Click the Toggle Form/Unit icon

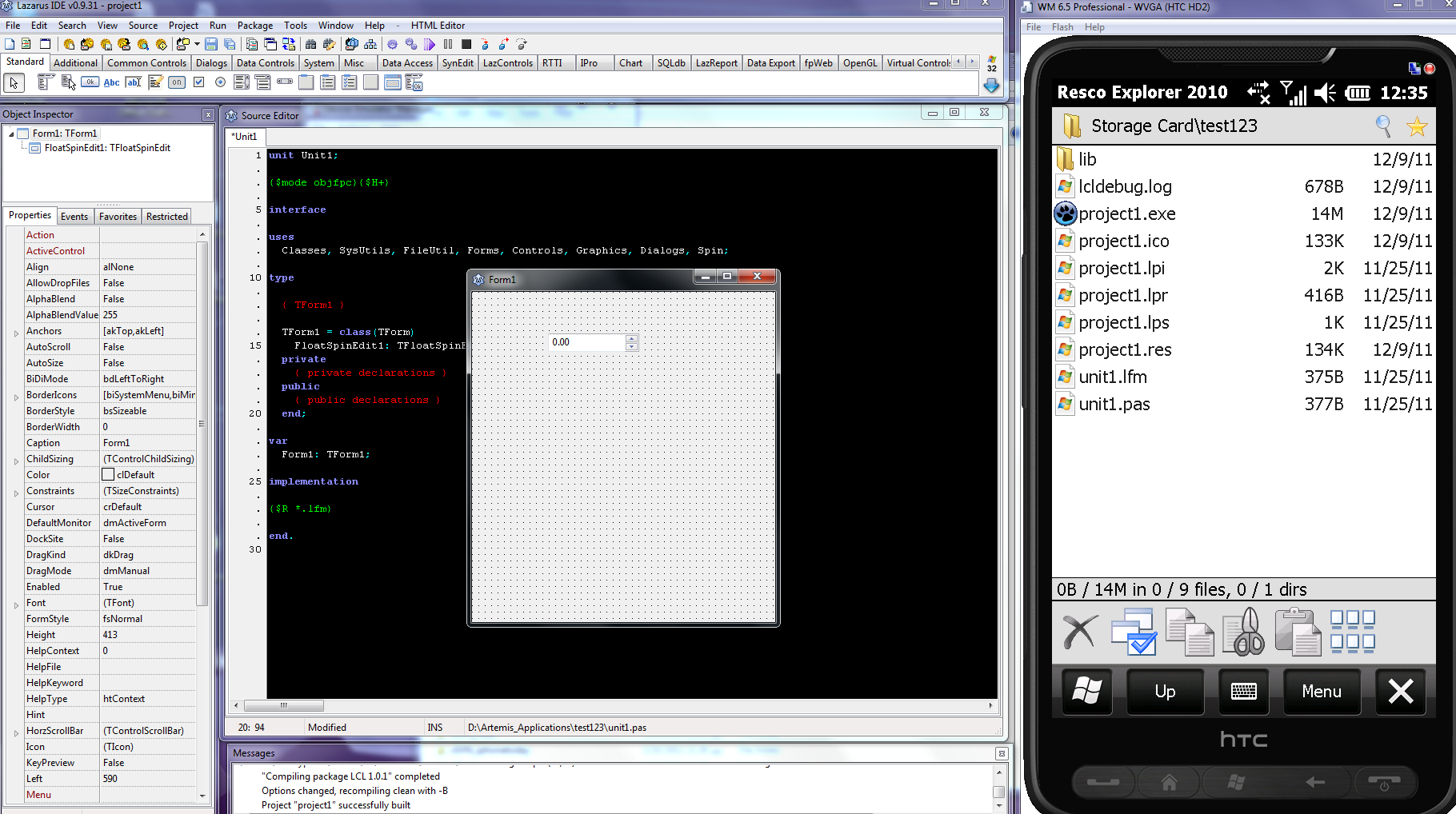289,44
